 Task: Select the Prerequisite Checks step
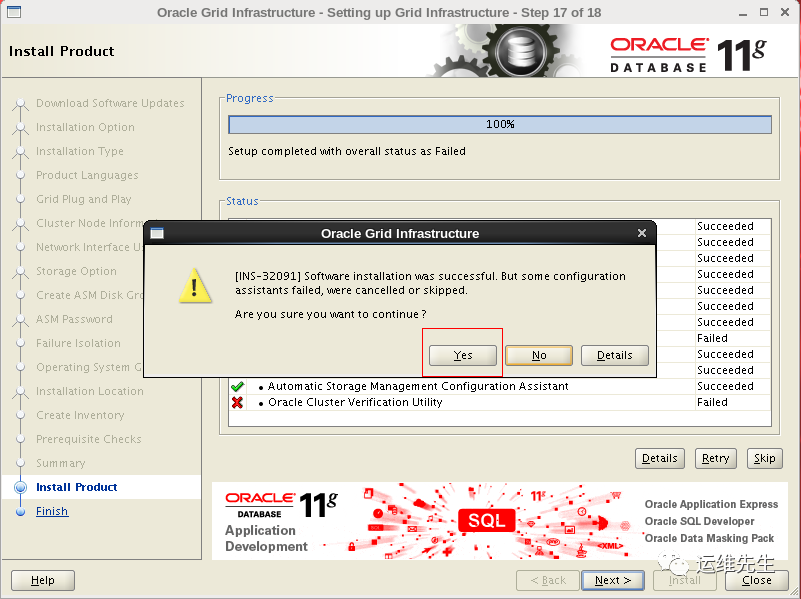[89, 439]
